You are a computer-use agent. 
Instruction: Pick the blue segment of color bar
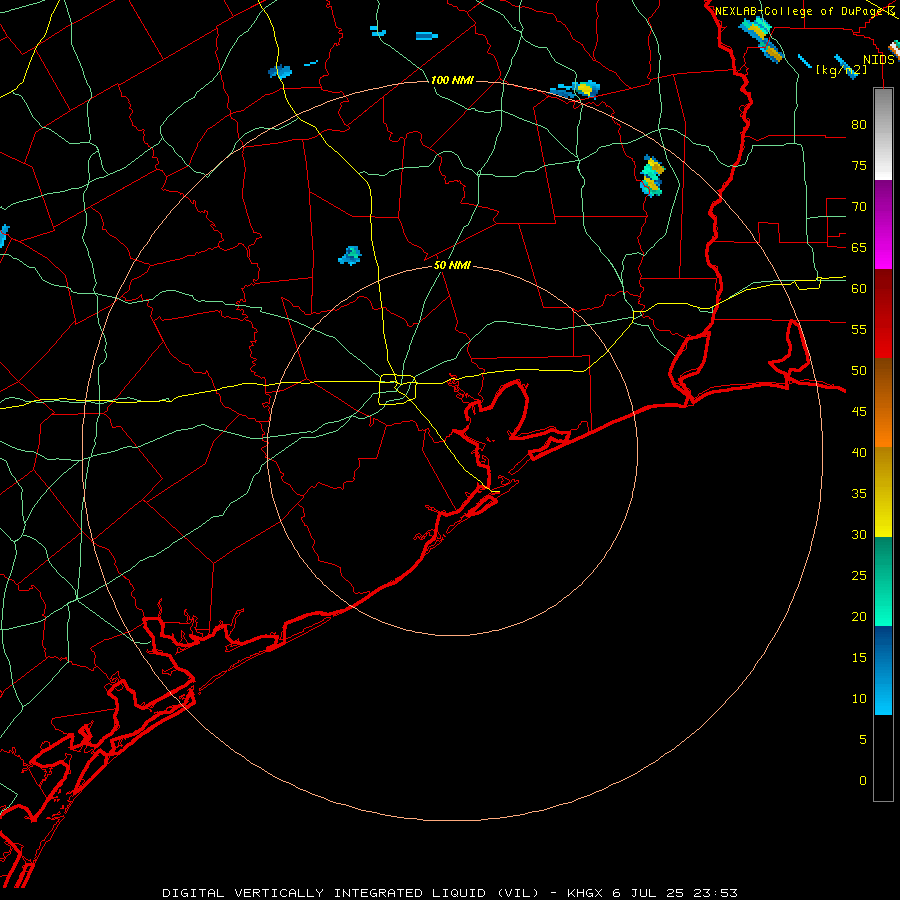[x=883, y=670]
